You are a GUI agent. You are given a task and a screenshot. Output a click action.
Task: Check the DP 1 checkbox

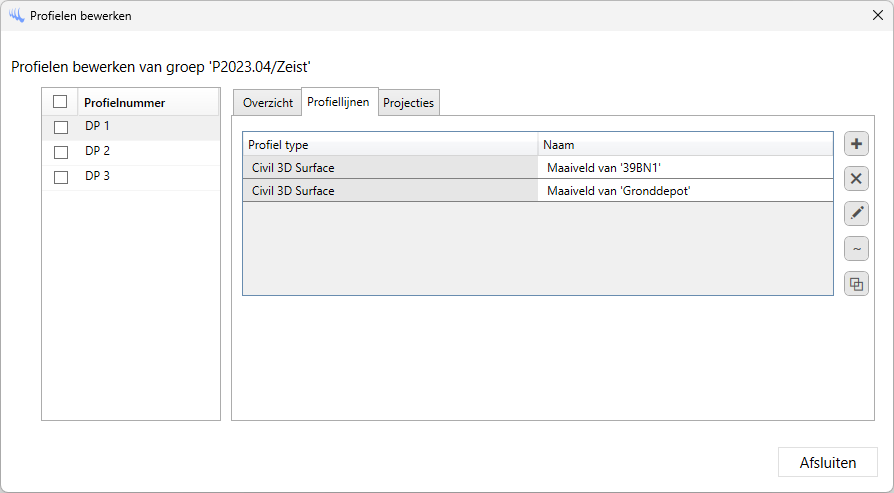(x=61, y=127)
